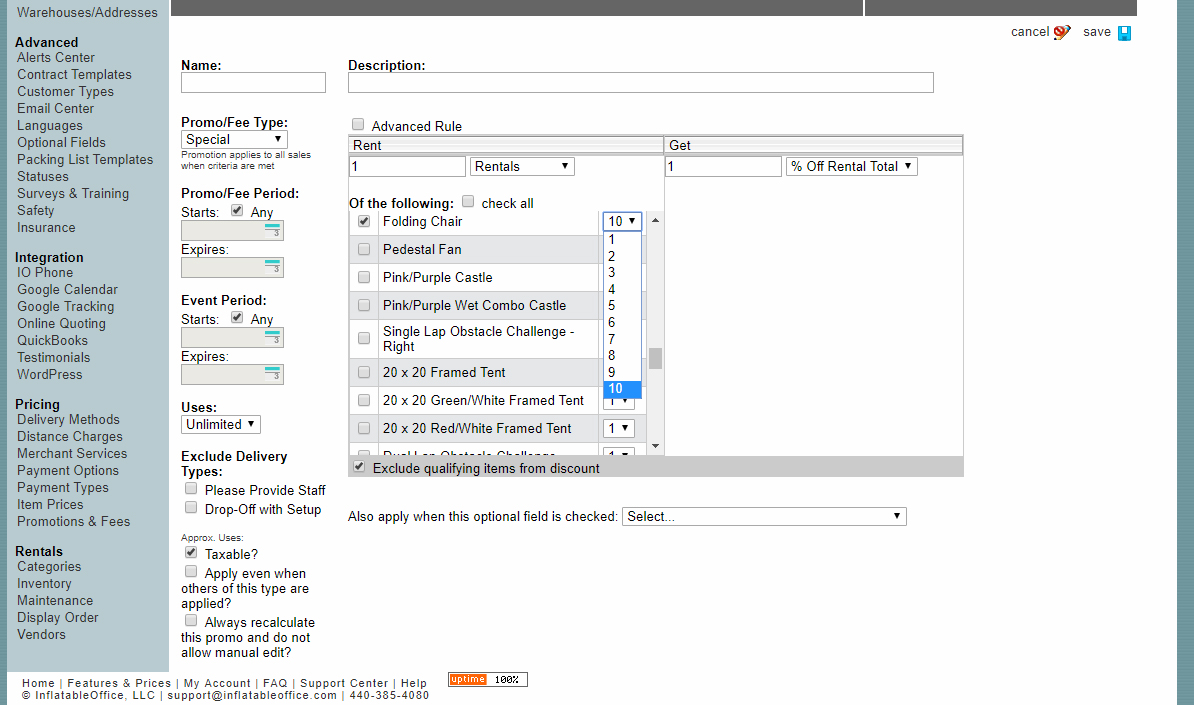Screen dimensions: 1194x705
Task: Open calendar icon in Promo/Fee Period Expires field
Action: (272, 268)
